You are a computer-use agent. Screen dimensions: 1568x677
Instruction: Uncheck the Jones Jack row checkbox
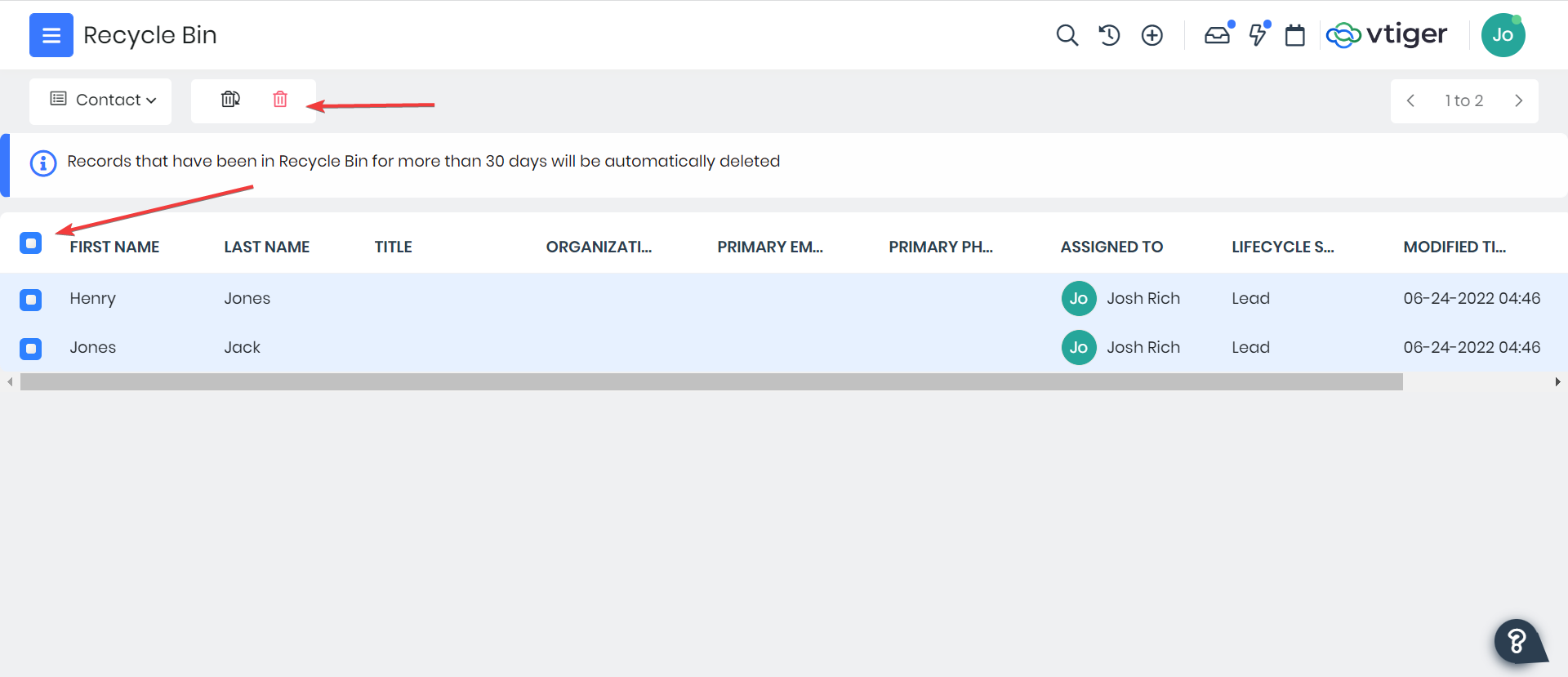click(x=31, y=349)
